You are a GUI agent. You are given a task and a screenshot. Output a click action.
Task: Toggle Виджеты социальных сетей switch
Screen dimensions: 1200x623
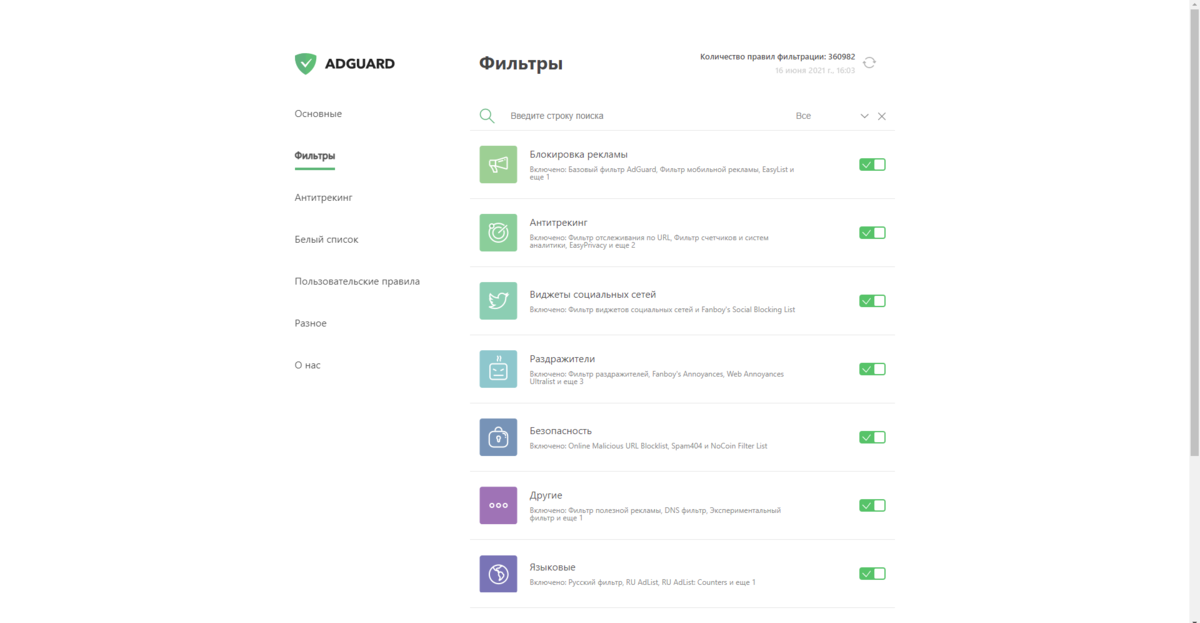[x=872, y=300]
